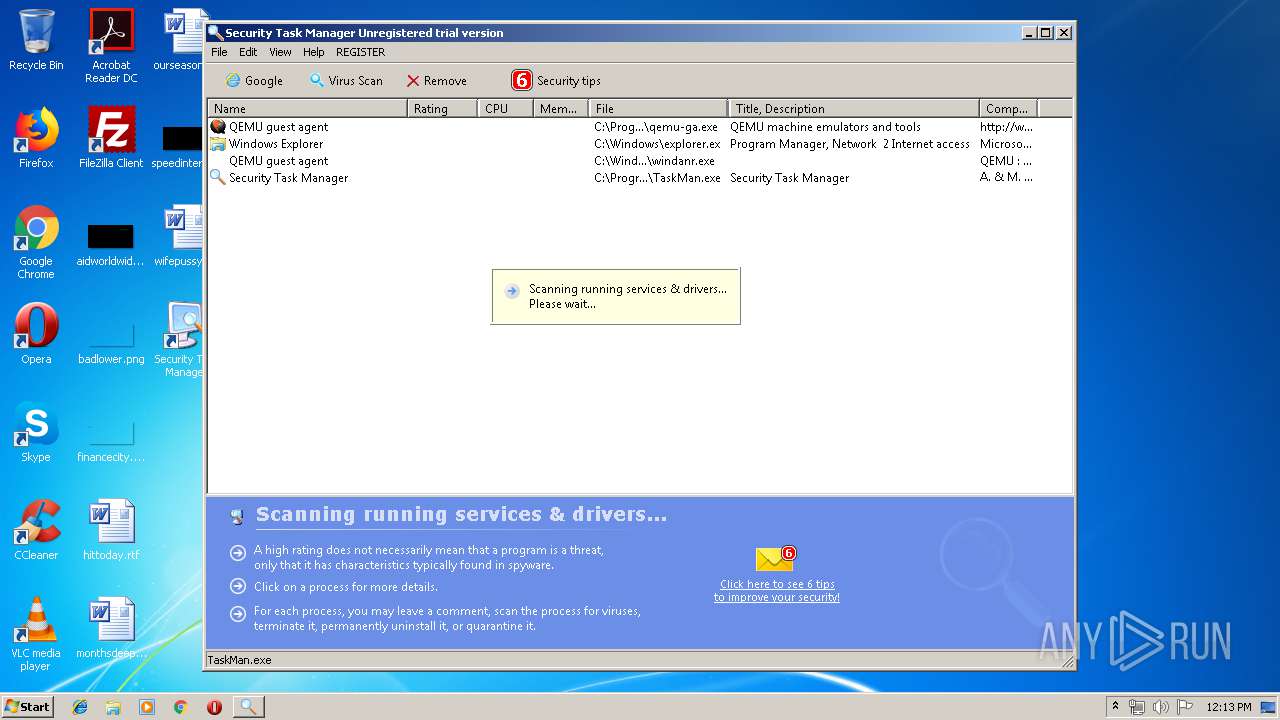The image size is (1280, 720).
Task: Click the Action Center flag icon
Action: [1184, 707]
